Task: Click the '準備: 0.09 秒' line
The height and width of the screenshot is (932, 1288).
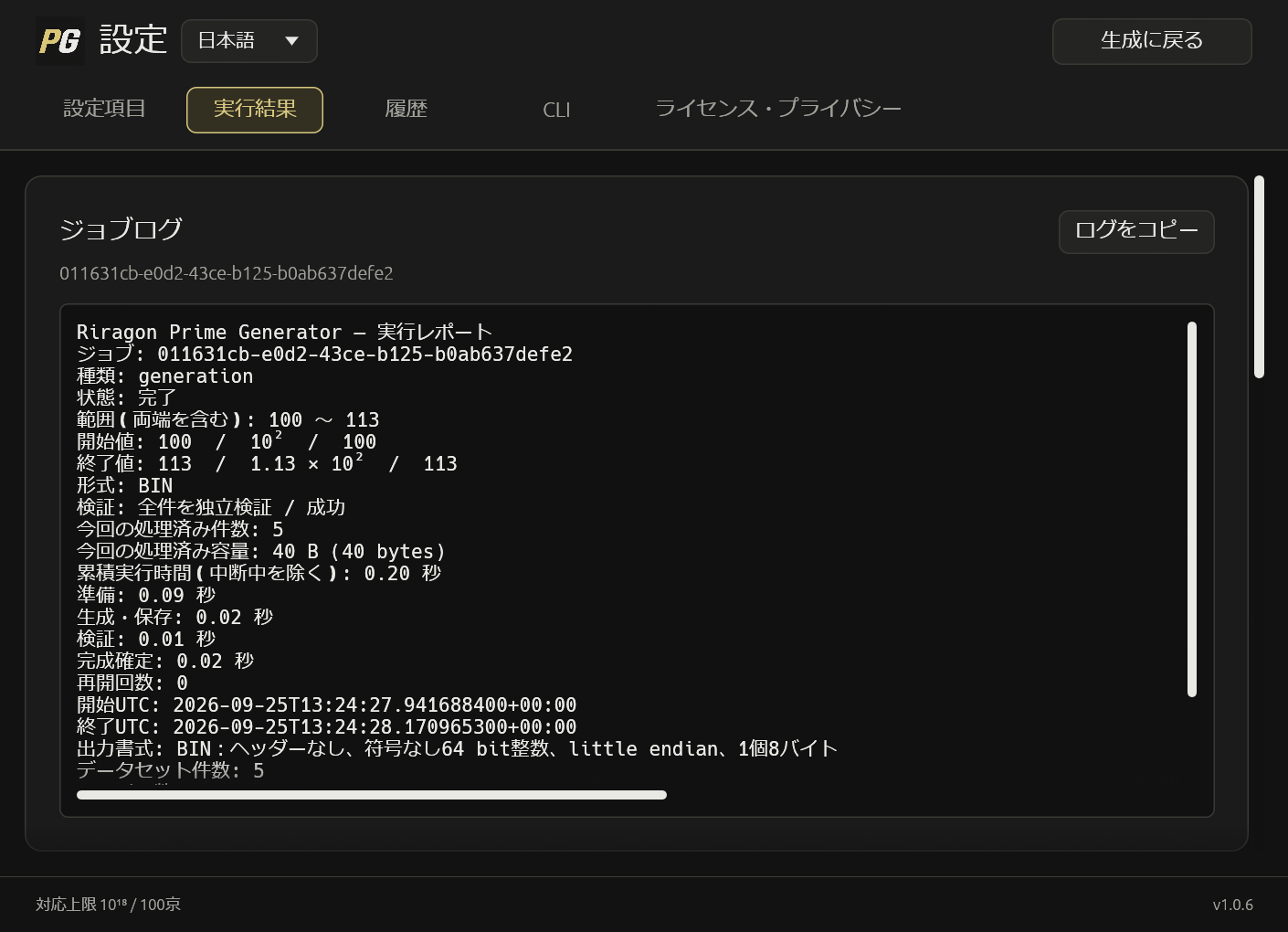Action: (146, 595)
